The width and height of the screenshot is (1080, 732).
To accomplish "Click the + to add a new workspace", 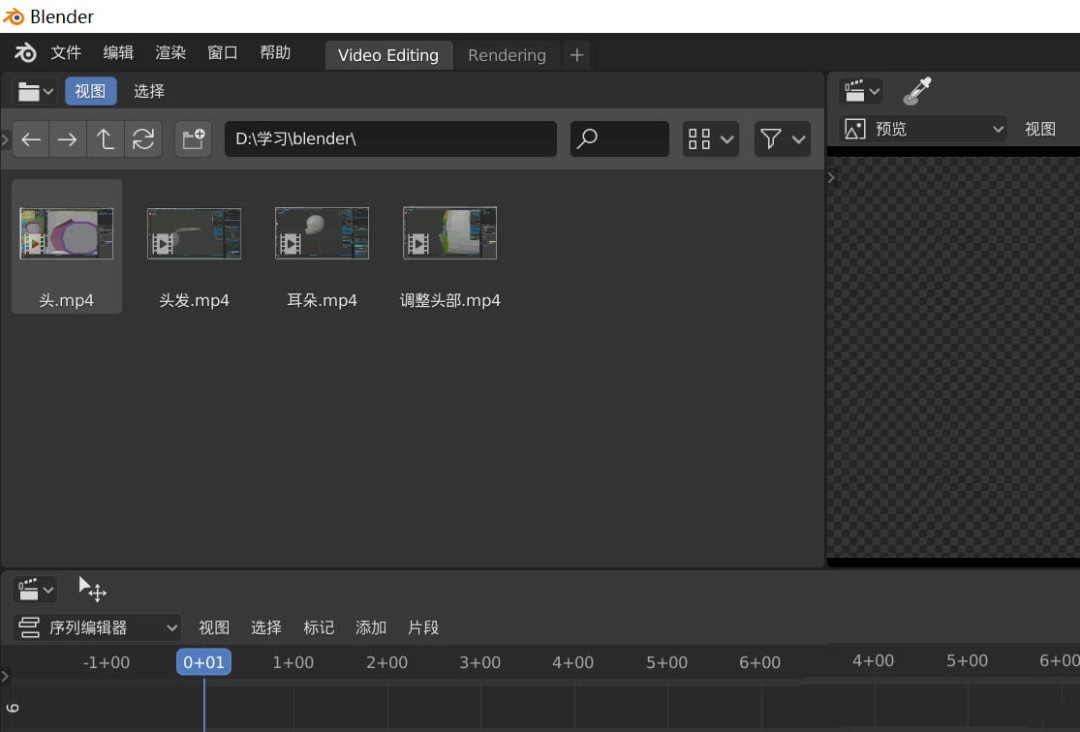I will tap(576, 55).
